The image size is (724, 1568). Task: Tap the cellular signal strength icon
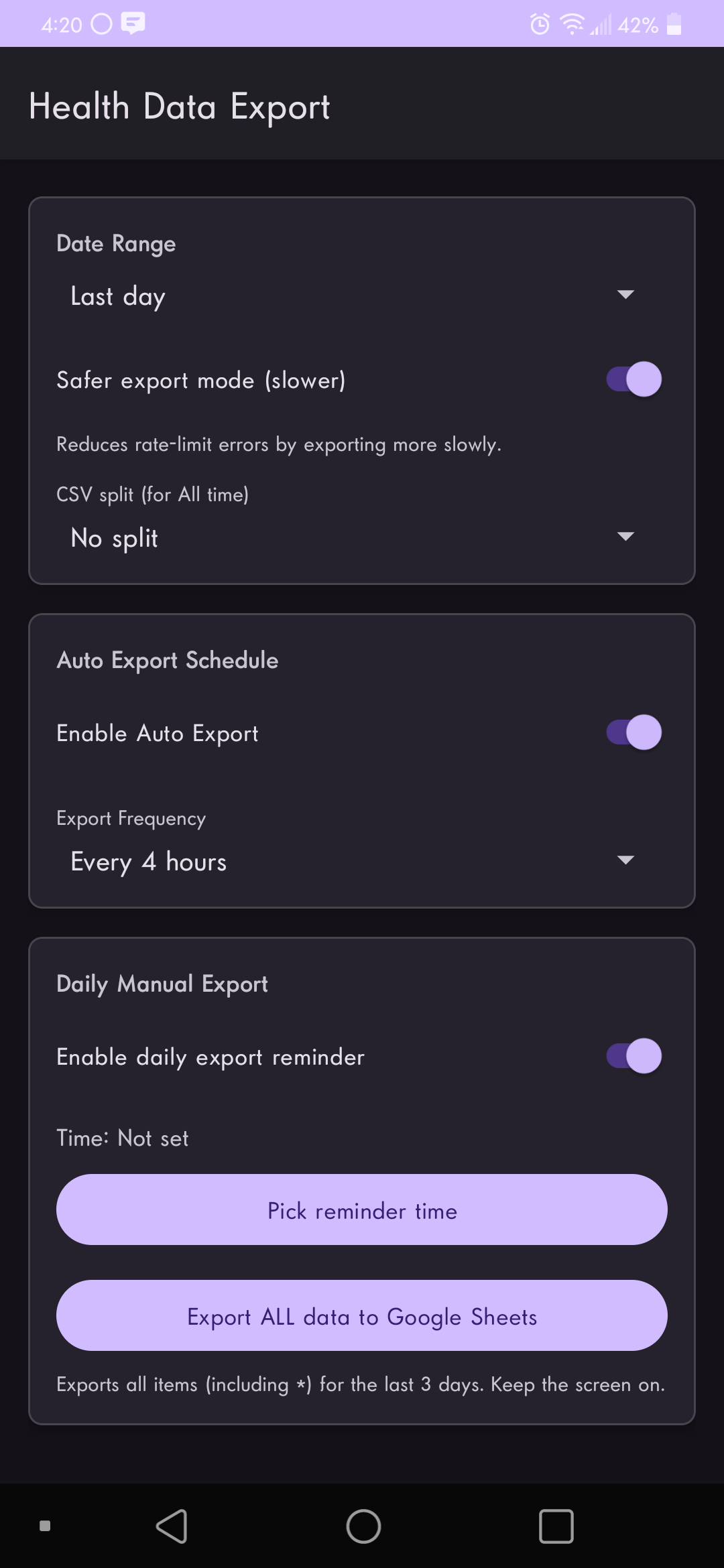(601, 25)
